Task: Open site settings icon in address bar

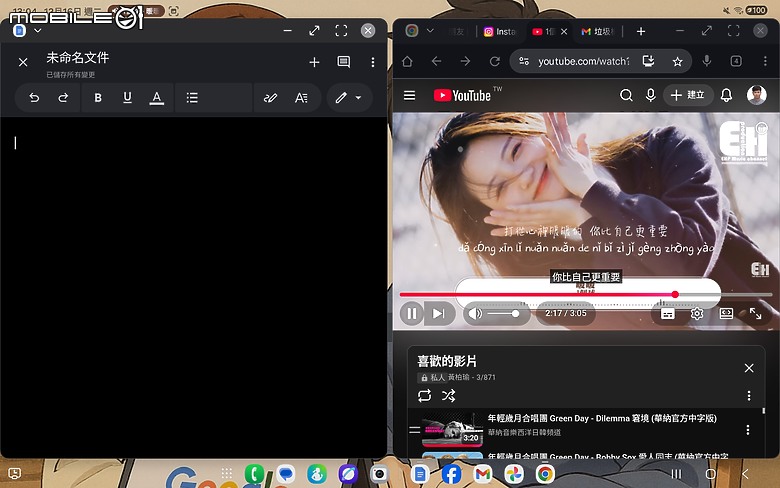Action: pos(524,61)
